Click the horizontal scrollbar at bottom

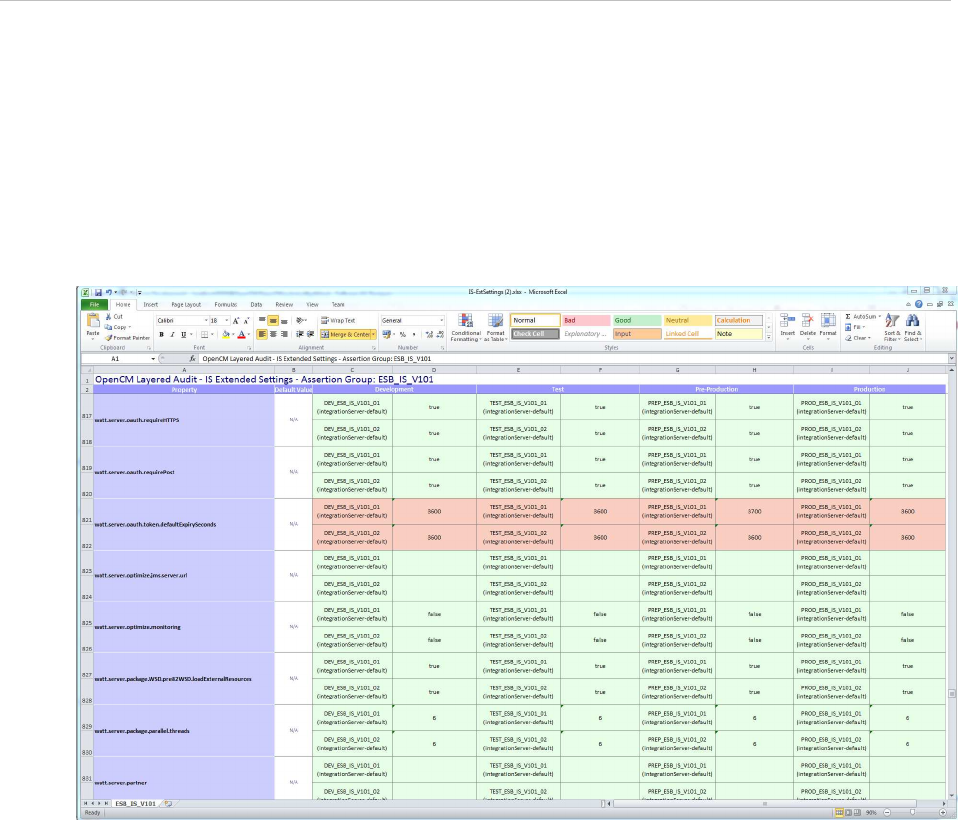(x=764, y=804)
